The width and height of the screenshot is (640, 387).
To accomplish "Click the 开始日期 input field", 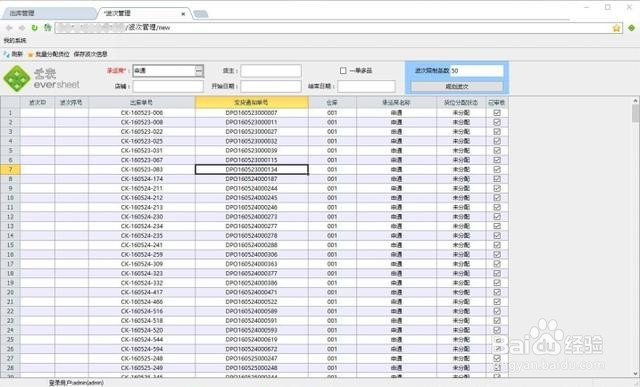I will (x=271, y=86).
